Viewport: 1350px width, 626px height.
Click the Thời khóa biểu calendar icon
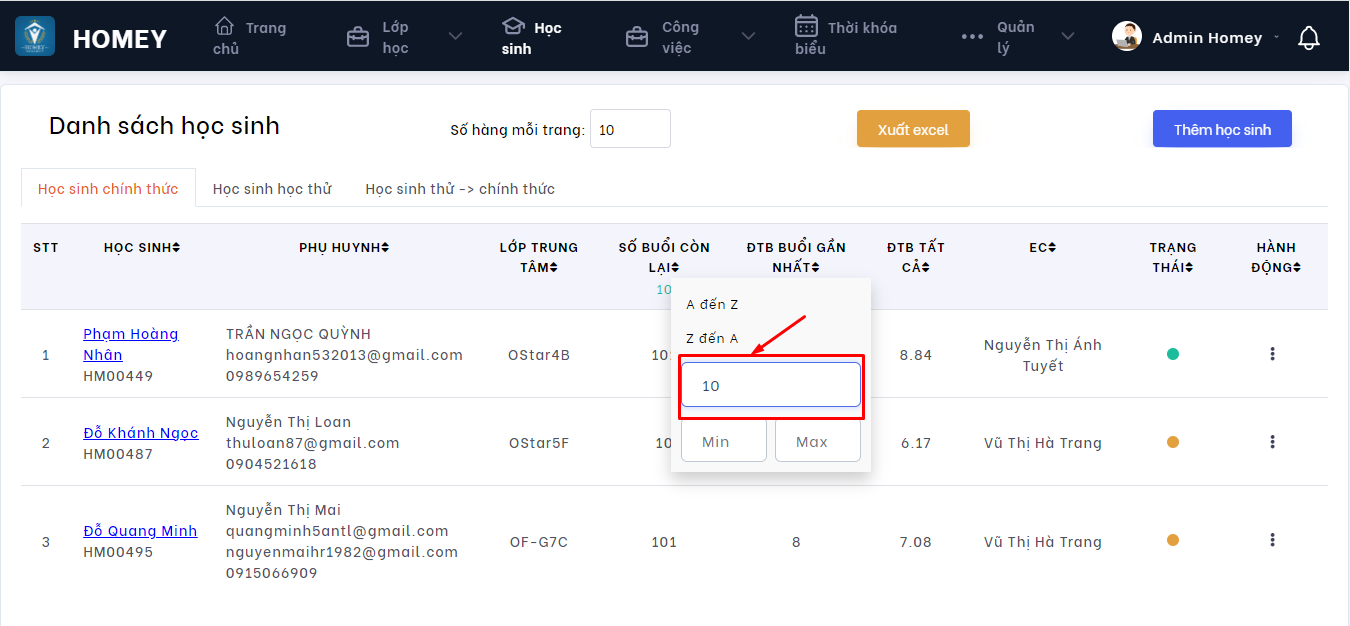[x=806, y=26]
